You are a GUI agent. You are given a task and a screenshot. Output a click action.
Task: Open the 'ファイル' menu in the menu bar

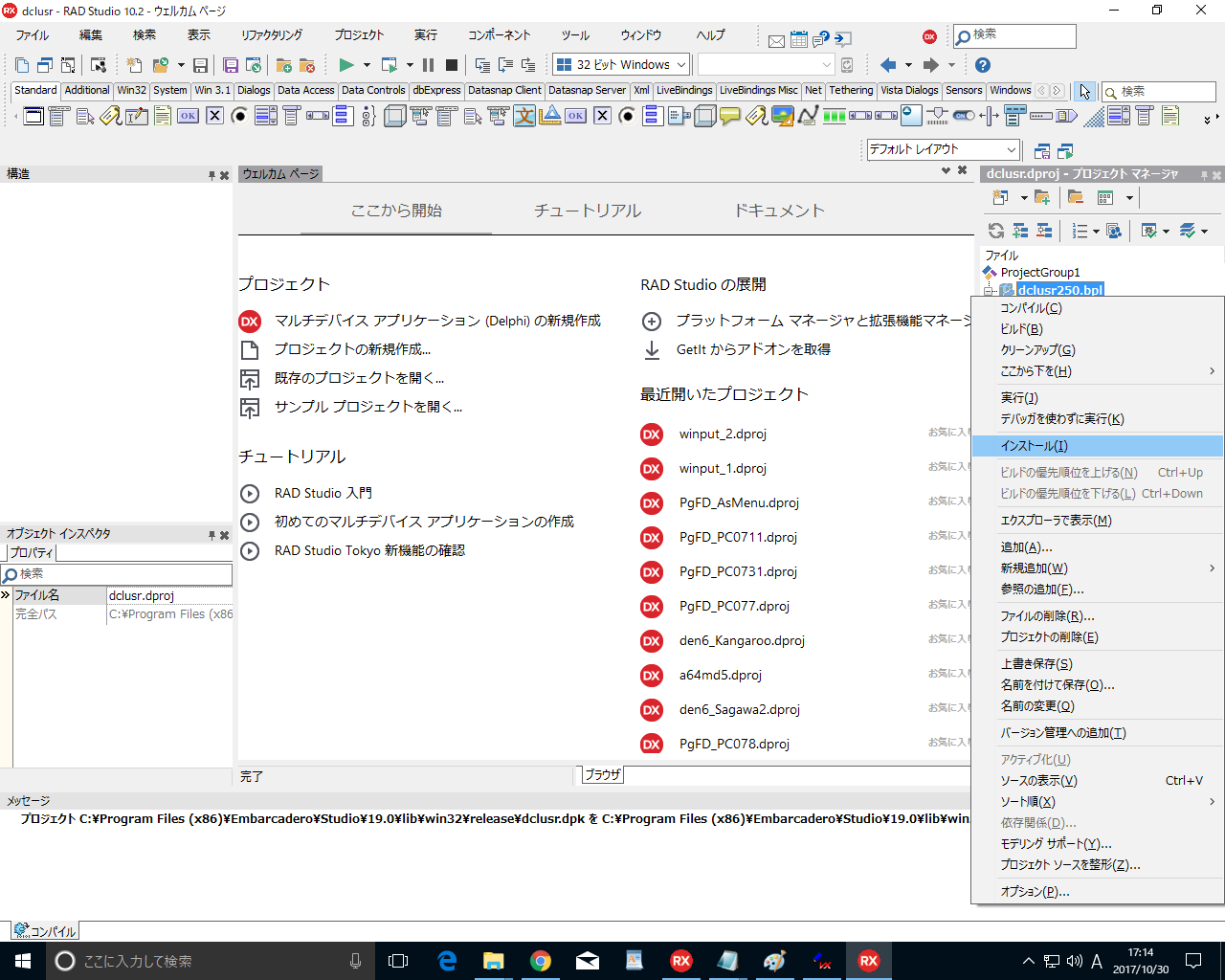click(x=33, y=35)
